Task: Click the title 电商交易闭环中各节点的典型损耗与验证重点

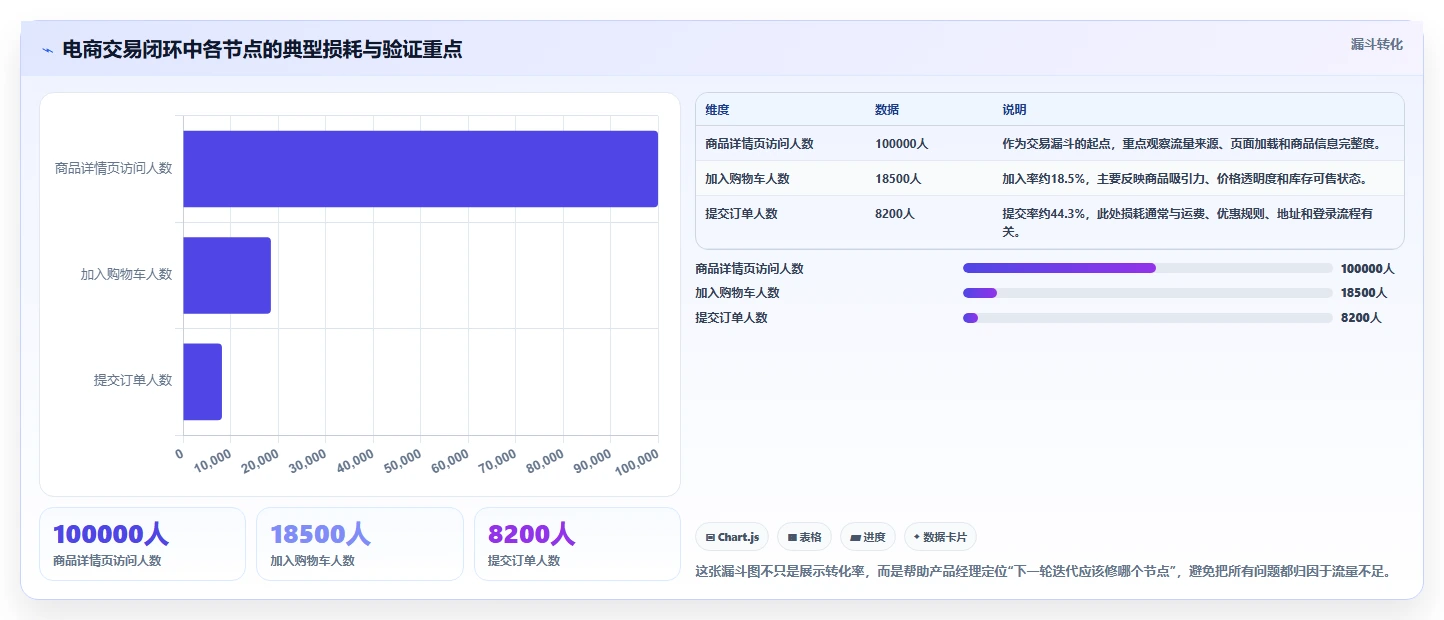Action: coord(262,50)
